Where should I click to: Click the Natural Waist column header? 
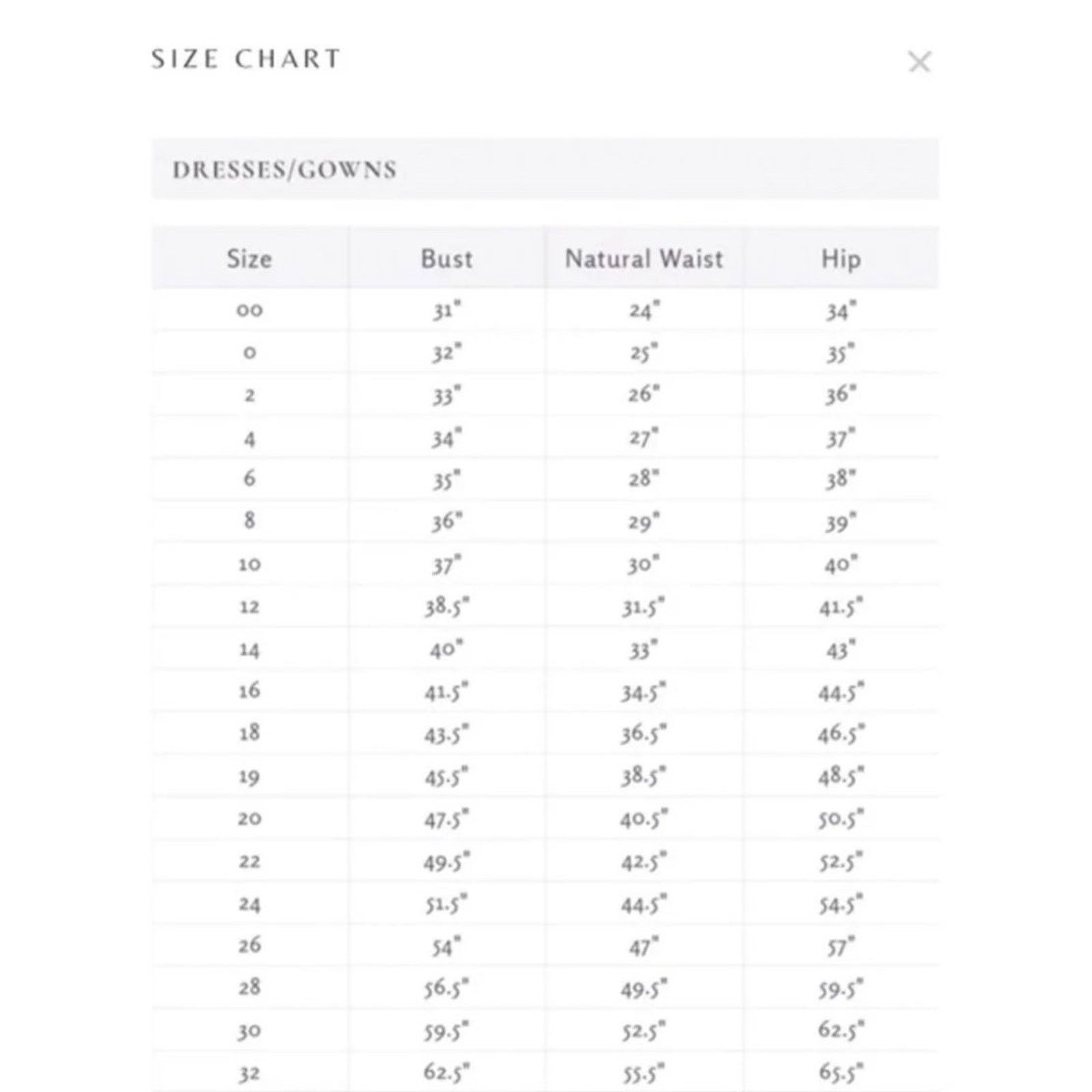644,259
